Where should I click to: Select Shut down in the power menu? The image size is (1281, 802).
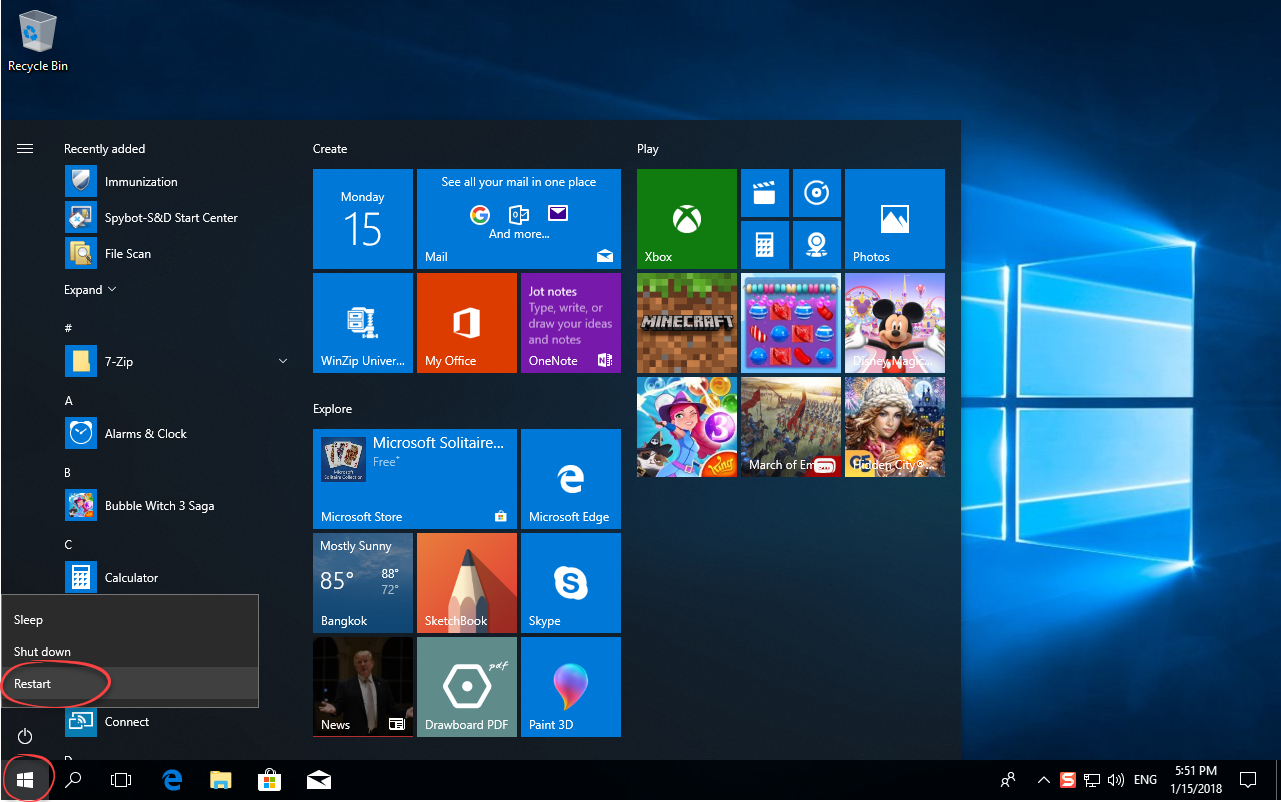point(130,652)
